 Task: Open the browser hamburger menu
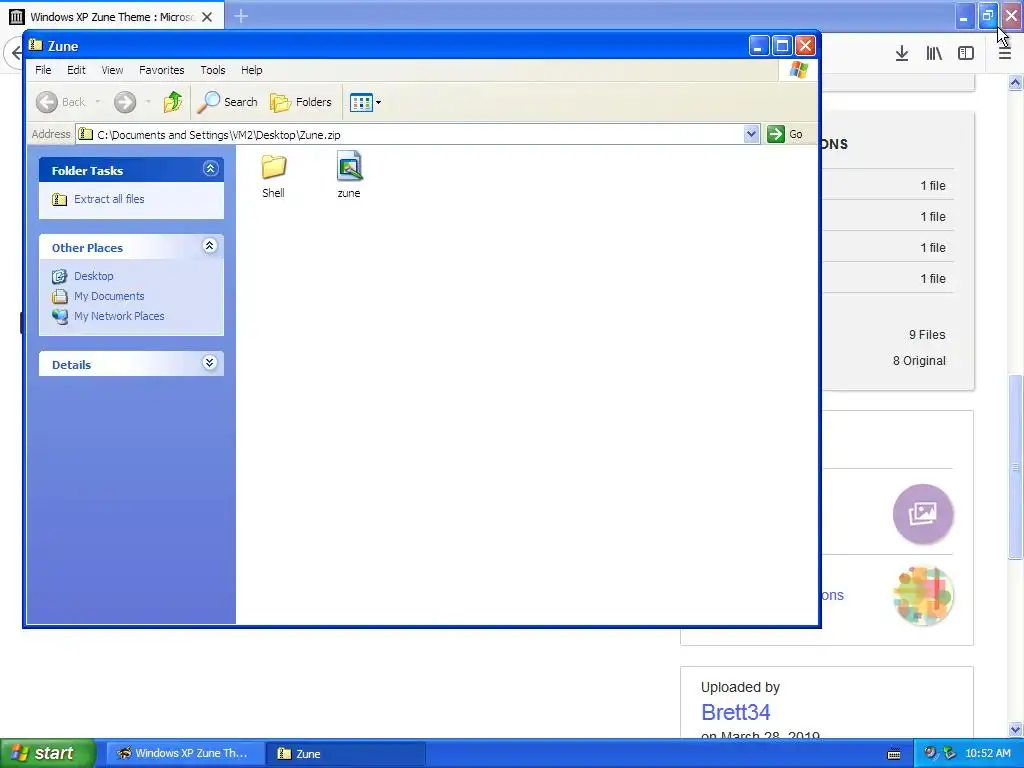point(1005,54)
